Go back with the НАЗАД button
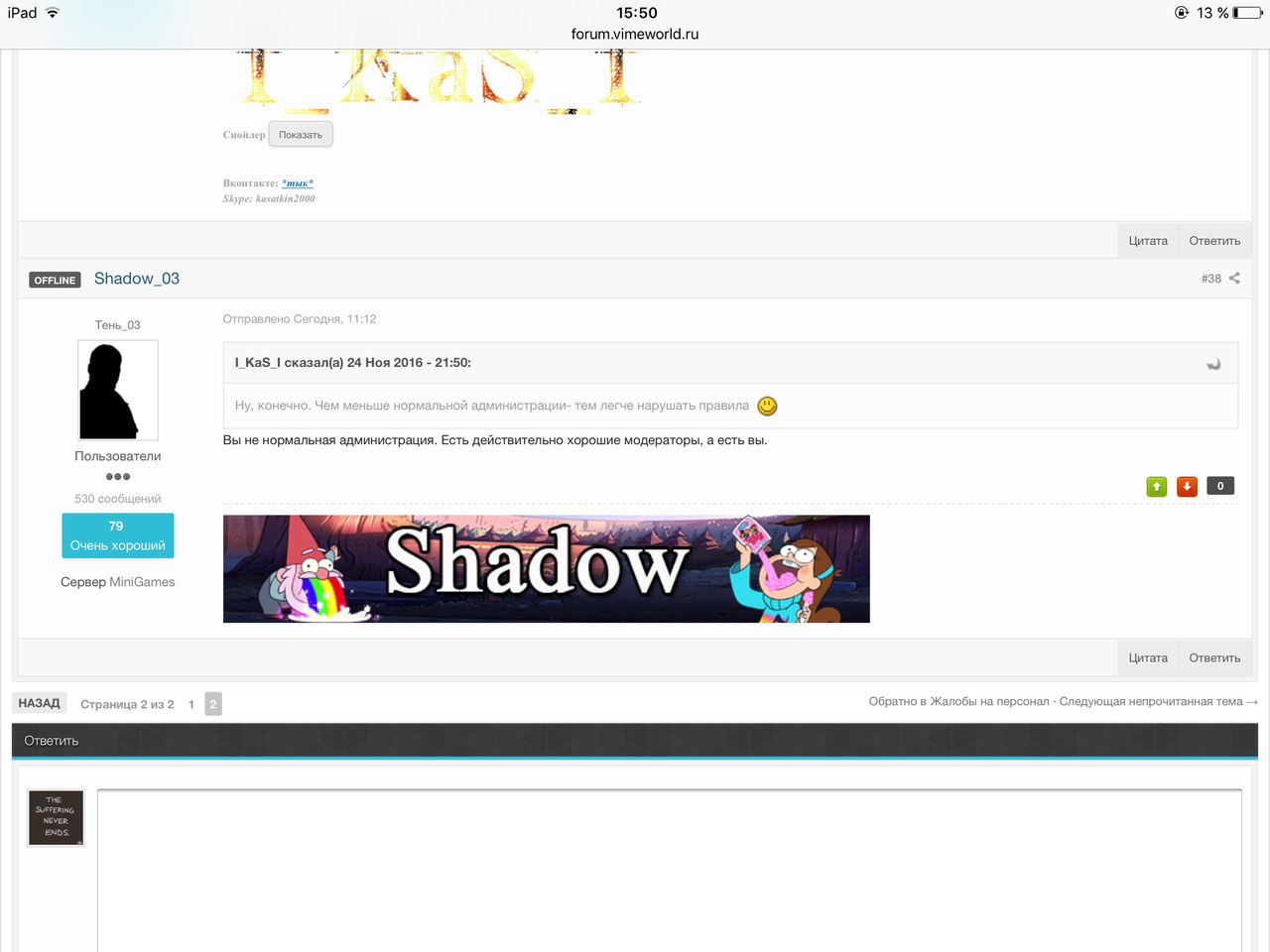Screen dimensions: 1270x952 39,703
